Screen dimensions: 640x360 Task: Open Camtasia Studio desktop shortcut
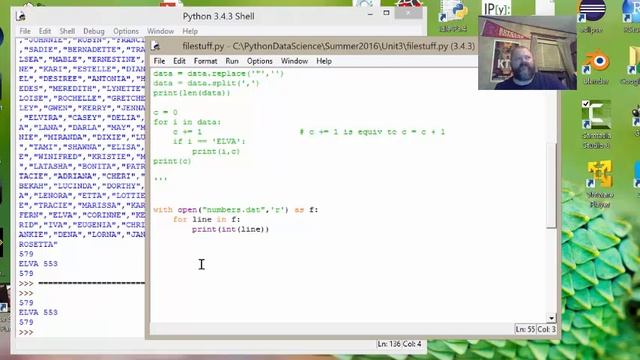click(x=596, y=125)
